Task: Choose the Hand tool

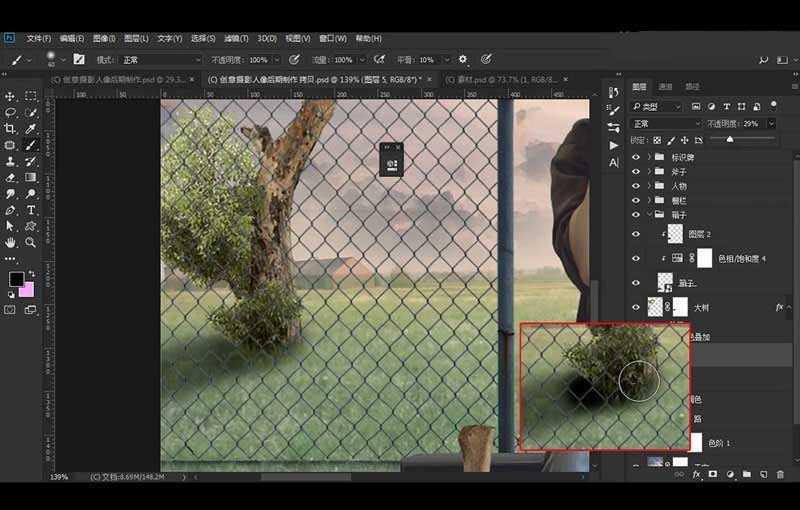Action: click(11, 242)
